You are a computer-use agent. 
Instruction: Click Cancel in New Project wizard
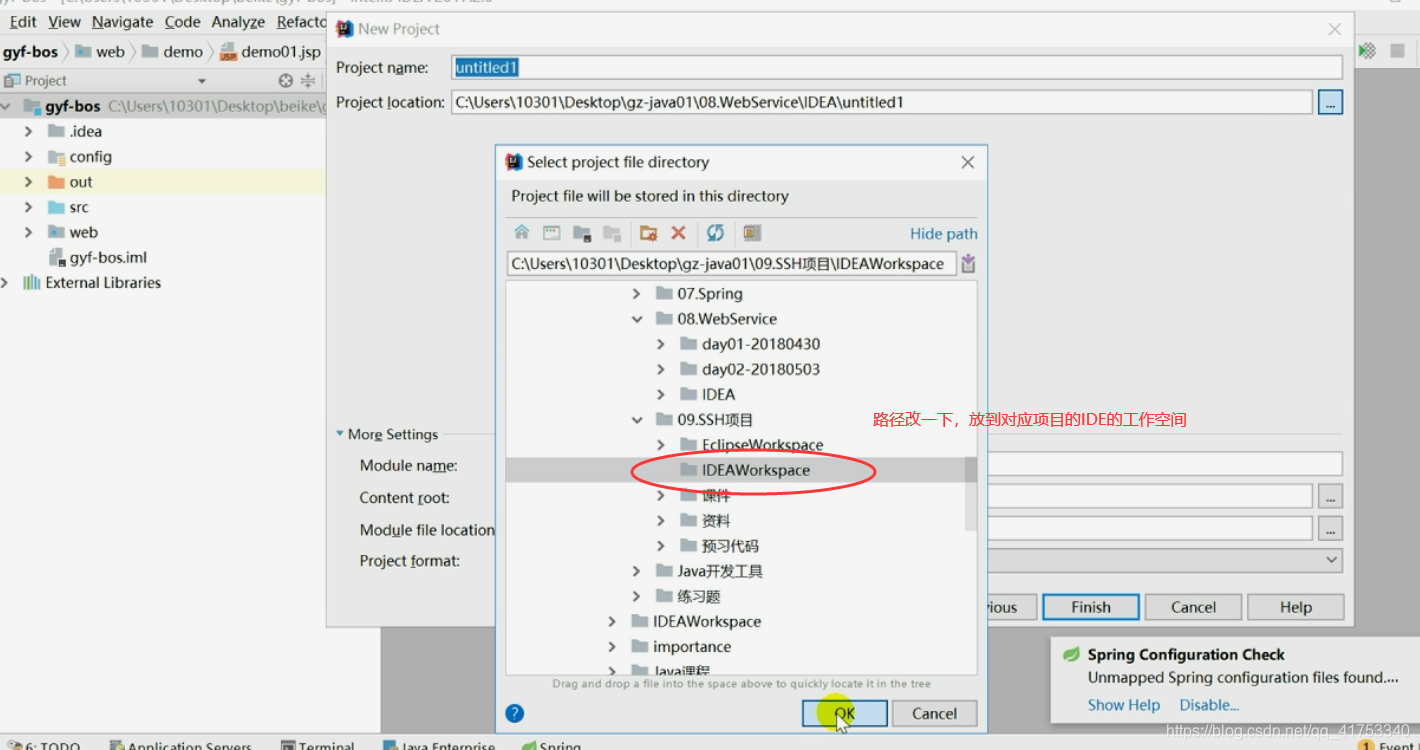[x=1193, y=607]
